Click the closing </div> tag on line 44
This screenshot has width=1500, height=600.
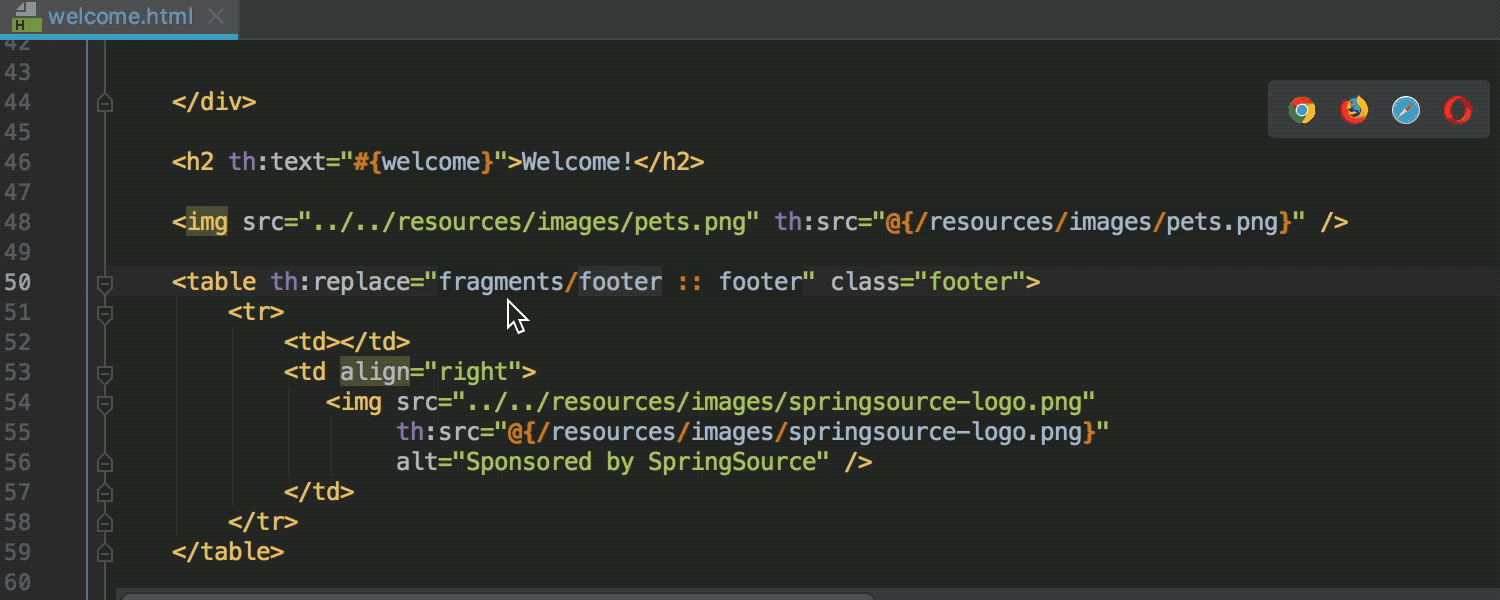click(214, 102)
